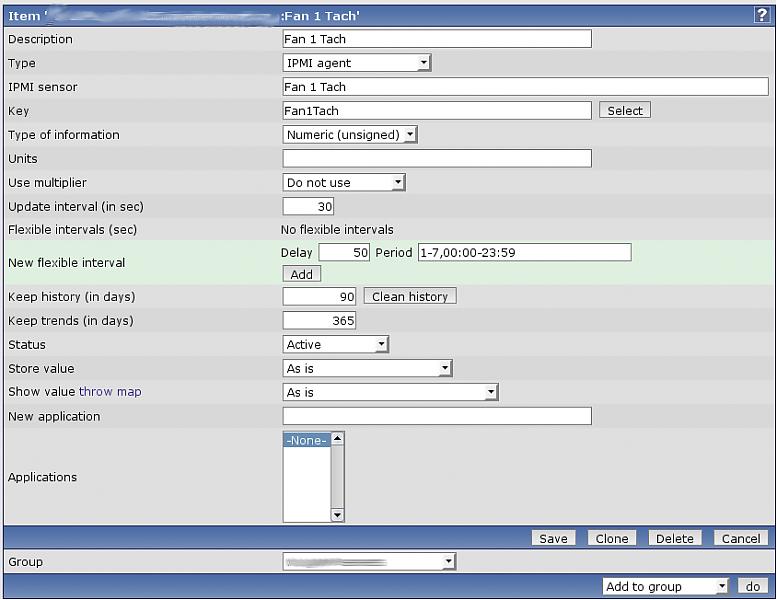Viewport: 777px width, 600px height.
Task: Click Applications list scroll up arrow
Action: 337,438
